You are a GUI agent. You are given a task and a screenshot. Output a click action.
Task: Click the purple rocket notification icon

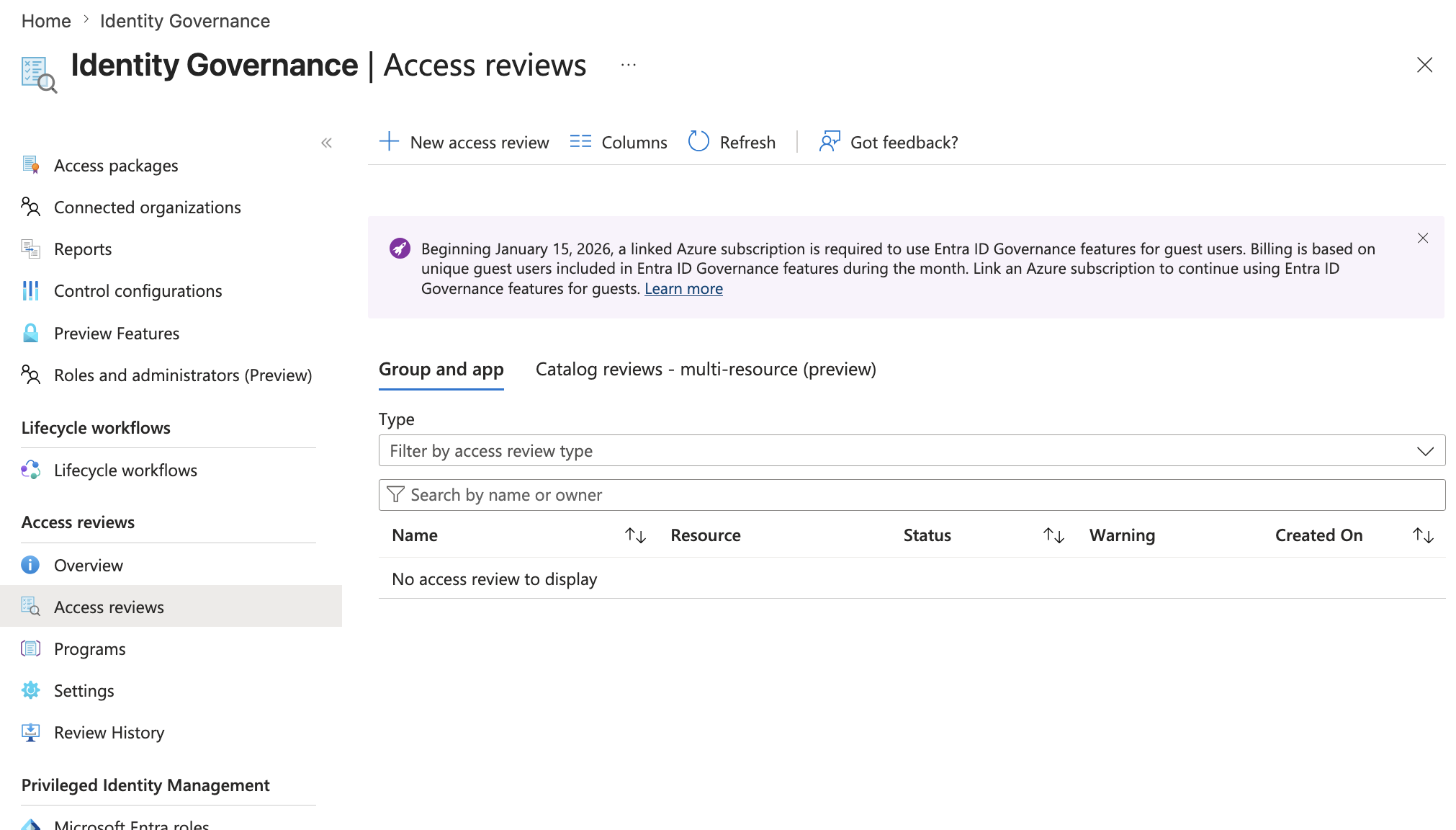tap(400, 249)
